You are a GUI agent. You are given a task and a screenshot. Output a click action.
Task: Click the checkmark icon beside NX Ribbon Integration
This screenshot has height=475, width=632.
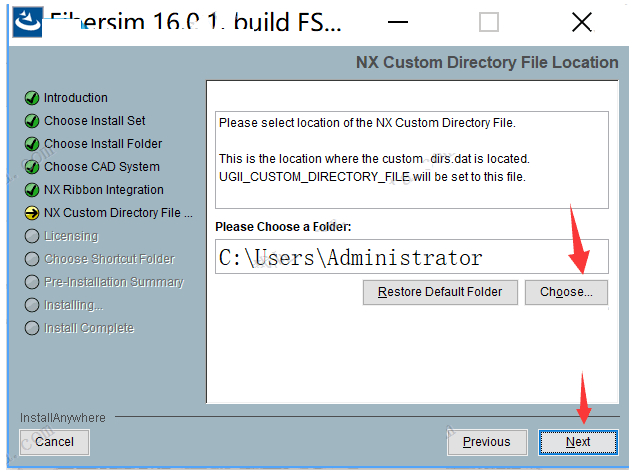32,190
